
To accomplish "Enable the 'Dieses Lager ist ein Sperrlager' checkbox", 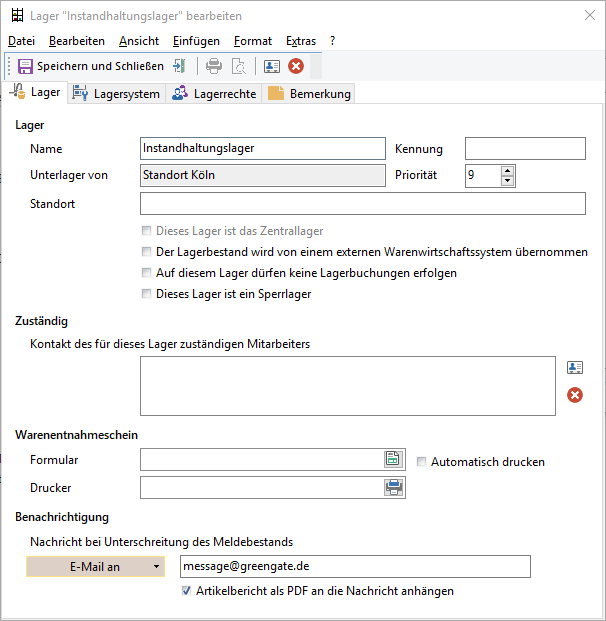I will point(147,294).
